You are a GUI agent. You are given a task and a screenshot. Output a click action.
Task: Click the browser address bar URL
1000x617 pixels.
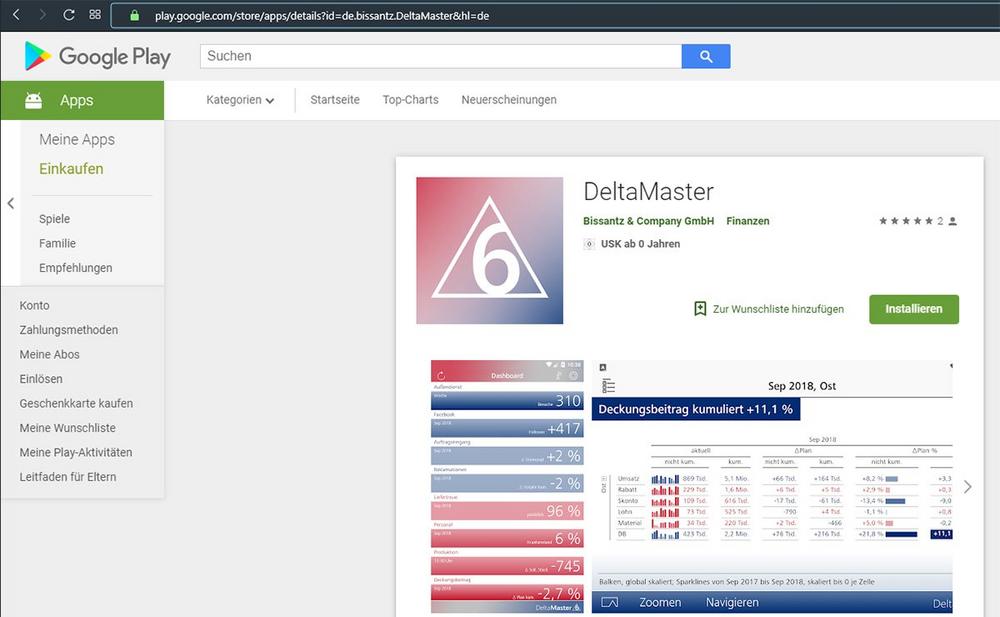[322, 15]
